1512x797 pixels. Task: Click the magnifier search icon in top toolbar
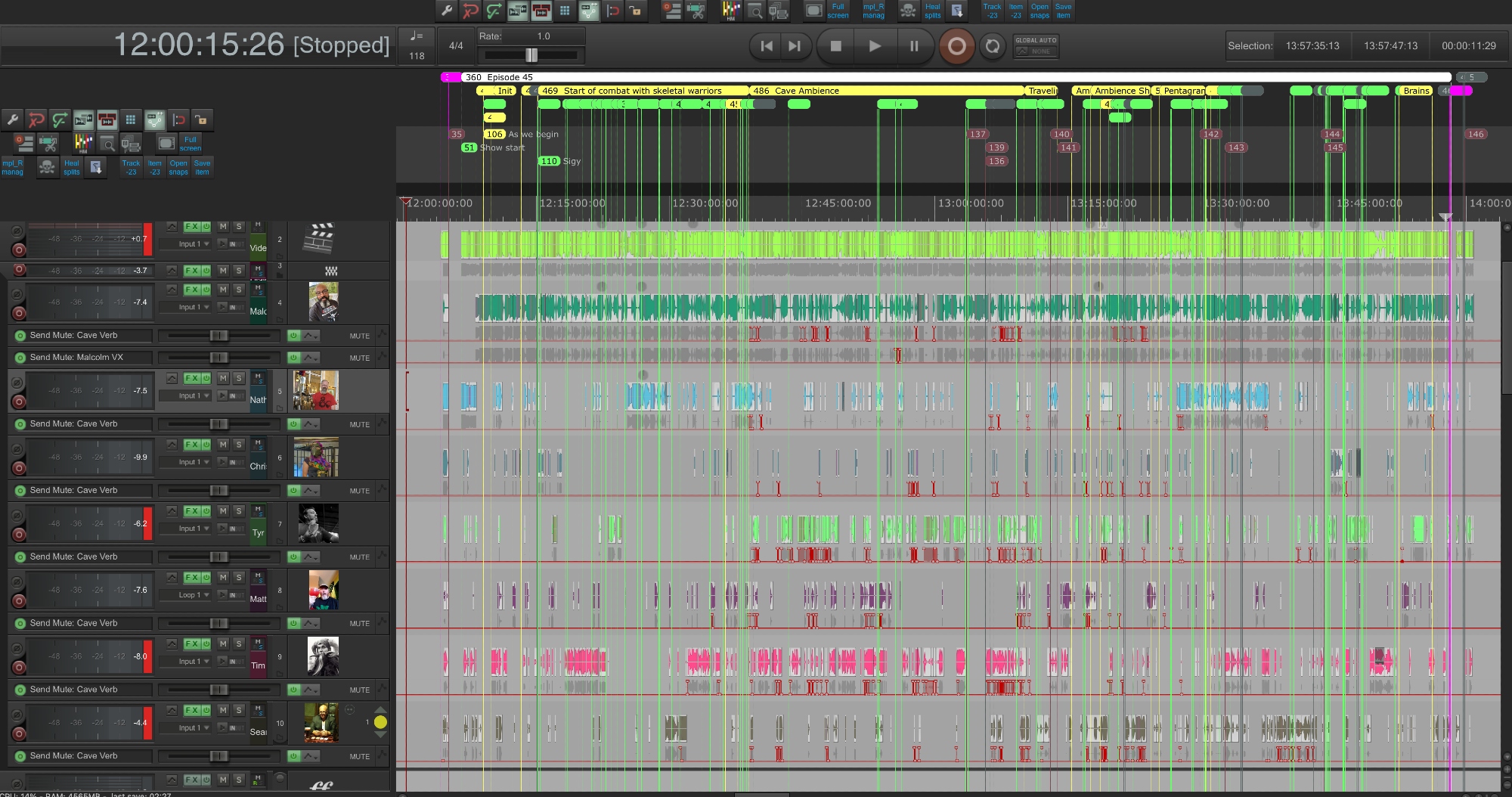(754, 11)
